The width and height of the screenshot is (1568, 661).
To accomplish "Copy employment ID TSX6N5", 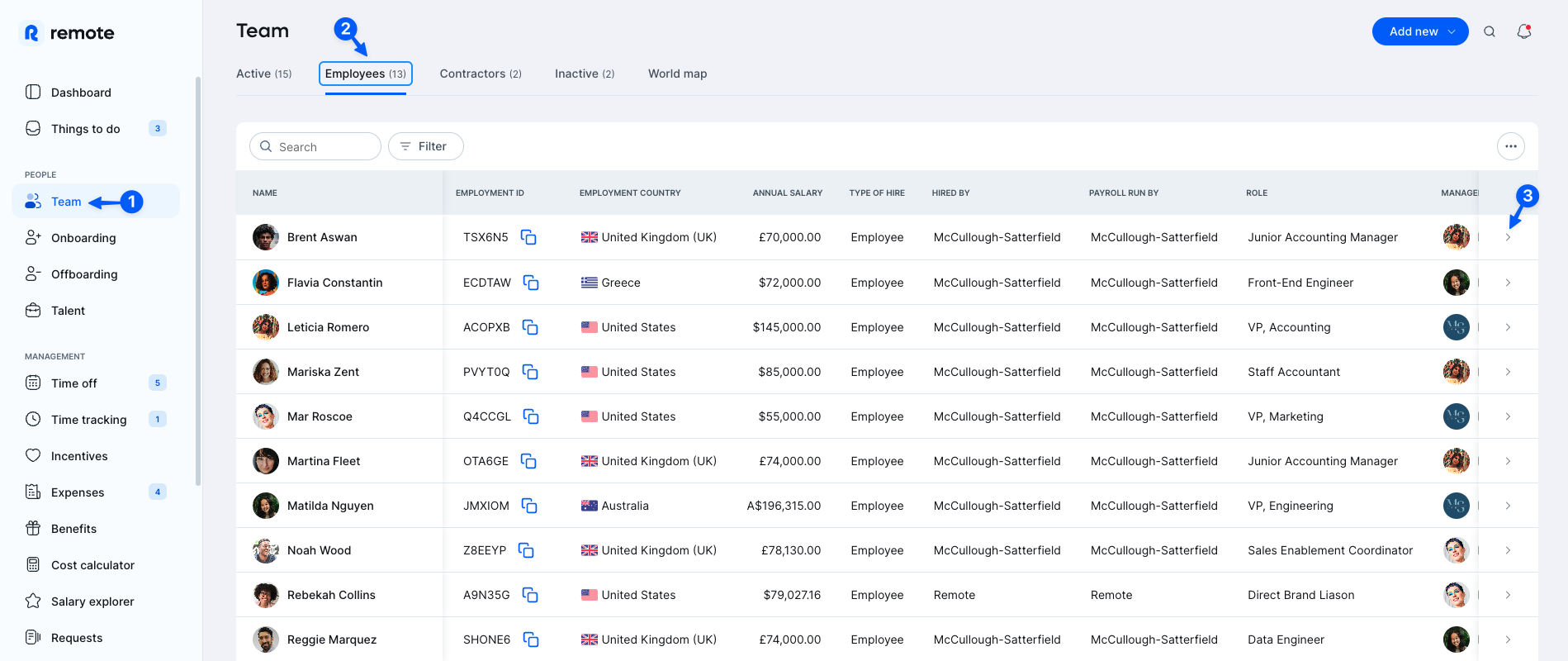I will [x=528, y=237].
